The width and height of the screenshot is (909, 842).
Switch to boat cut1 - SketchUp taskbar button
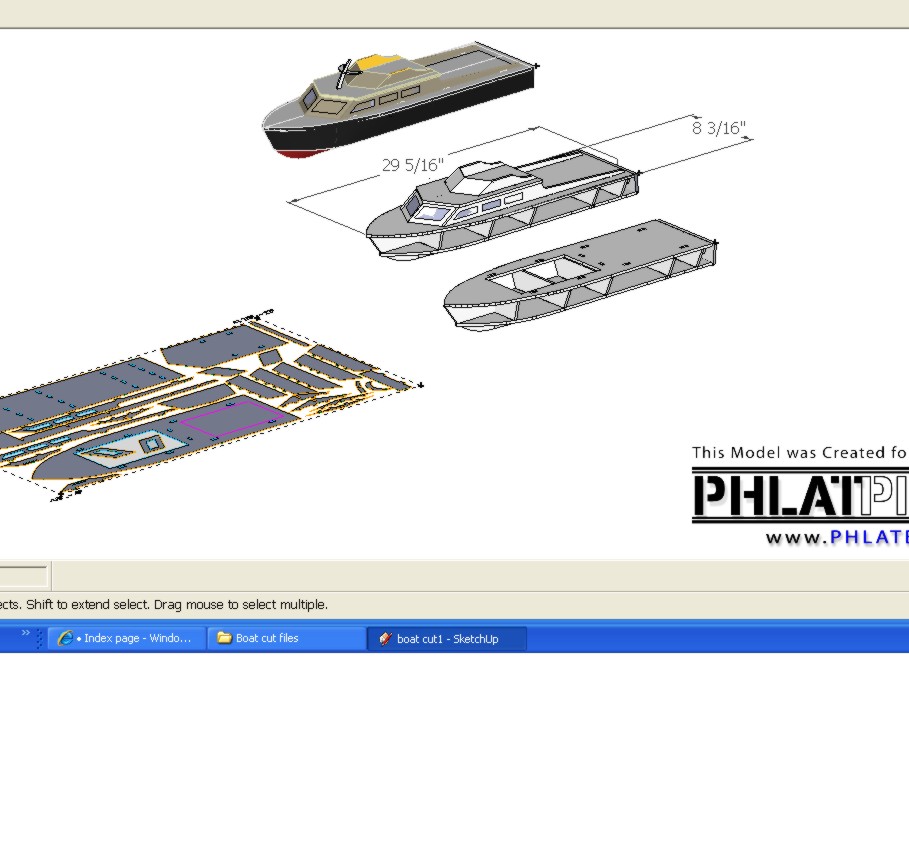[x=447, y=639]
